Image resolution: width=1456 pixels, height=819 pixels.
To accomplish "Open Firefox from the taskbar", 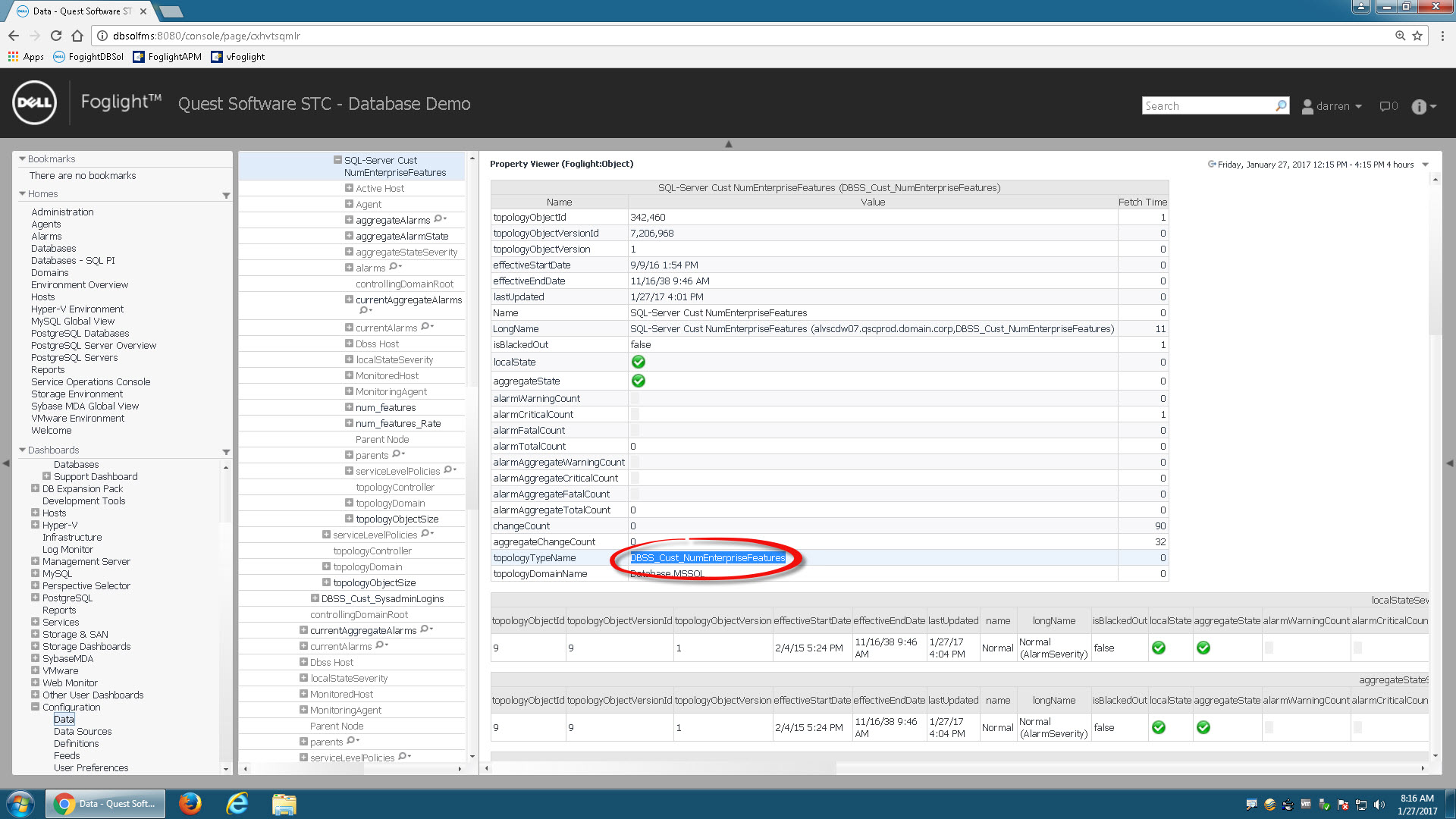I will click(x=190, y=803).
